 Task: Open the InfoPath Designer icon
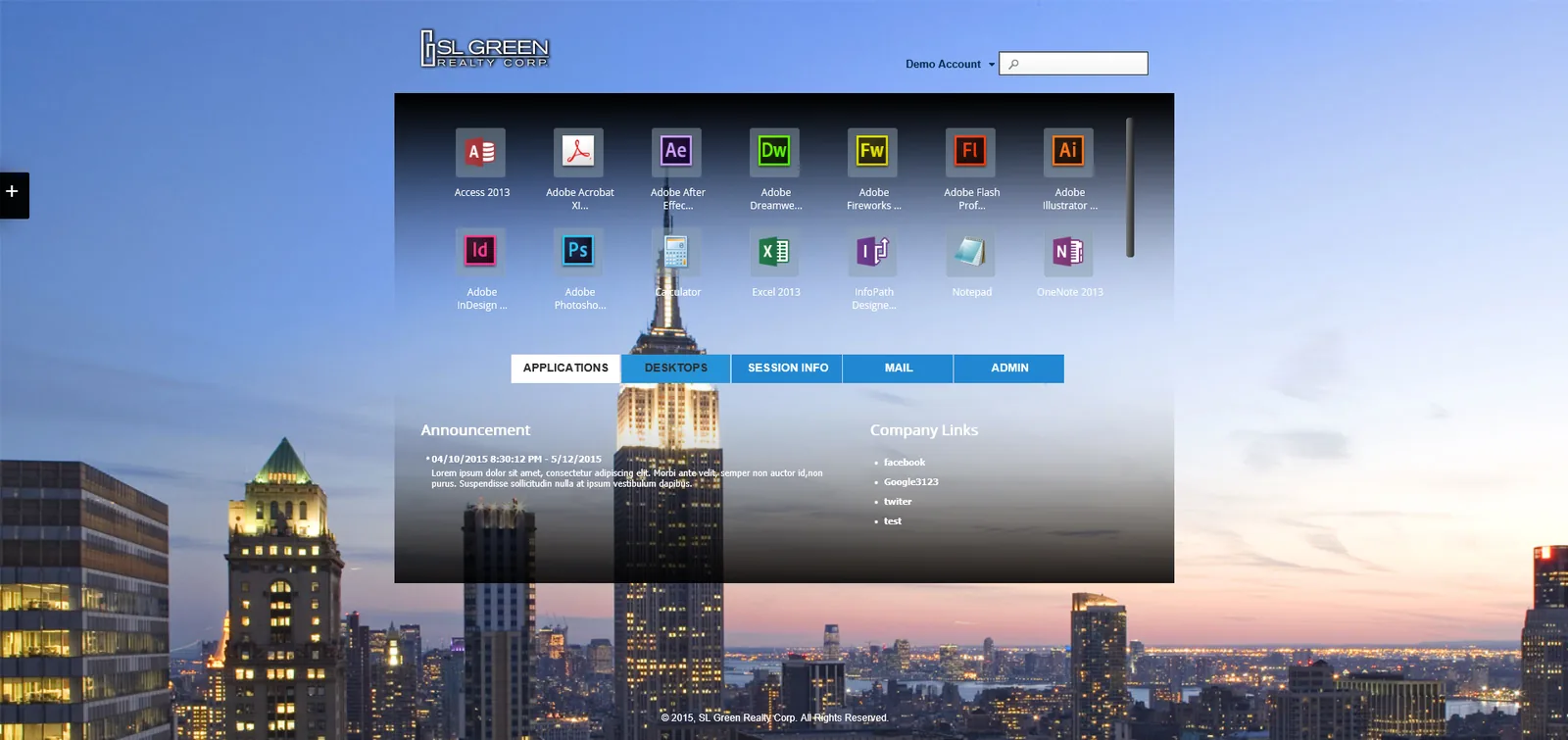point(872,253)
